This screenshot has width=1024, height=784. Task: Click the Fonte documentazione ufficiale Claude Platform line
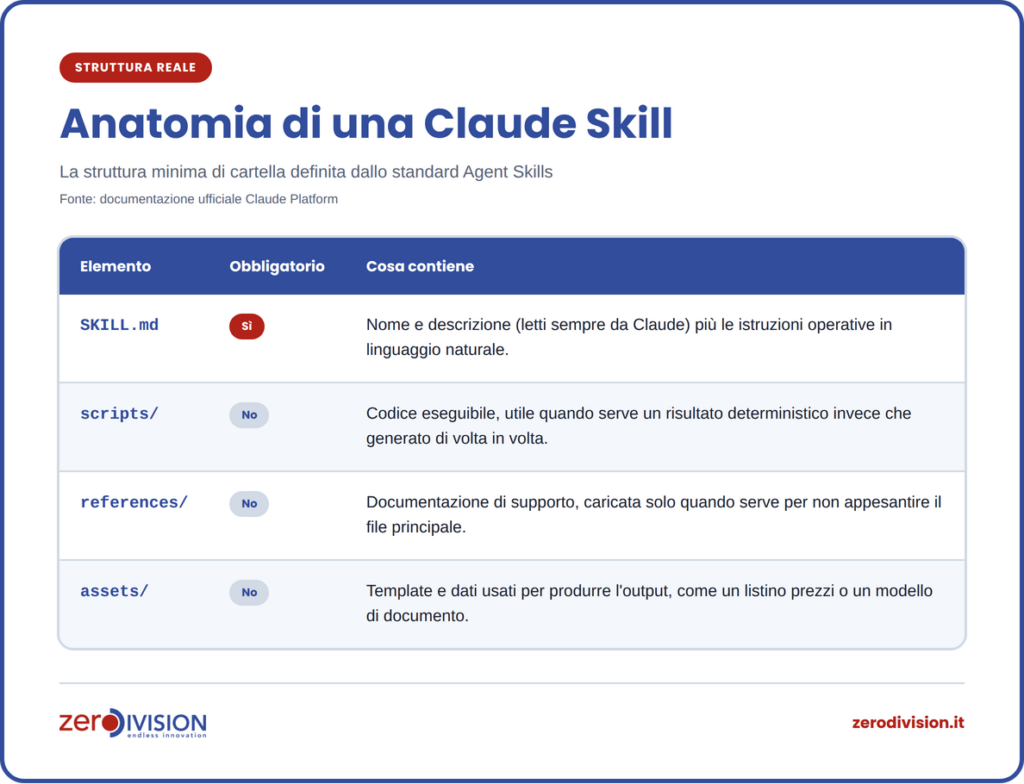coord(199,199)
